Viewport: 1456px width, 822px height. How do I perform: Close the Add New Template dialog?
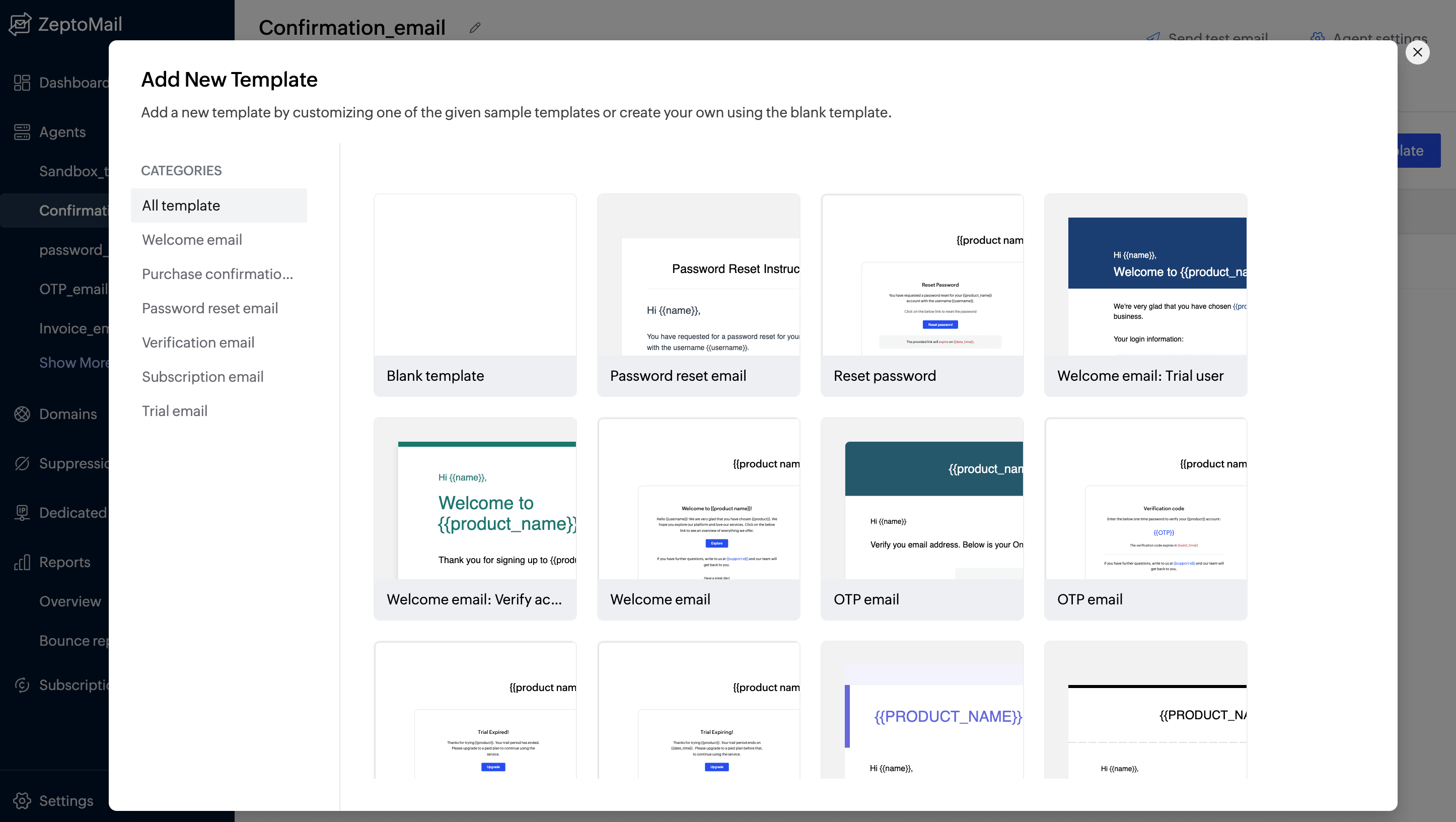(1418, 52)
